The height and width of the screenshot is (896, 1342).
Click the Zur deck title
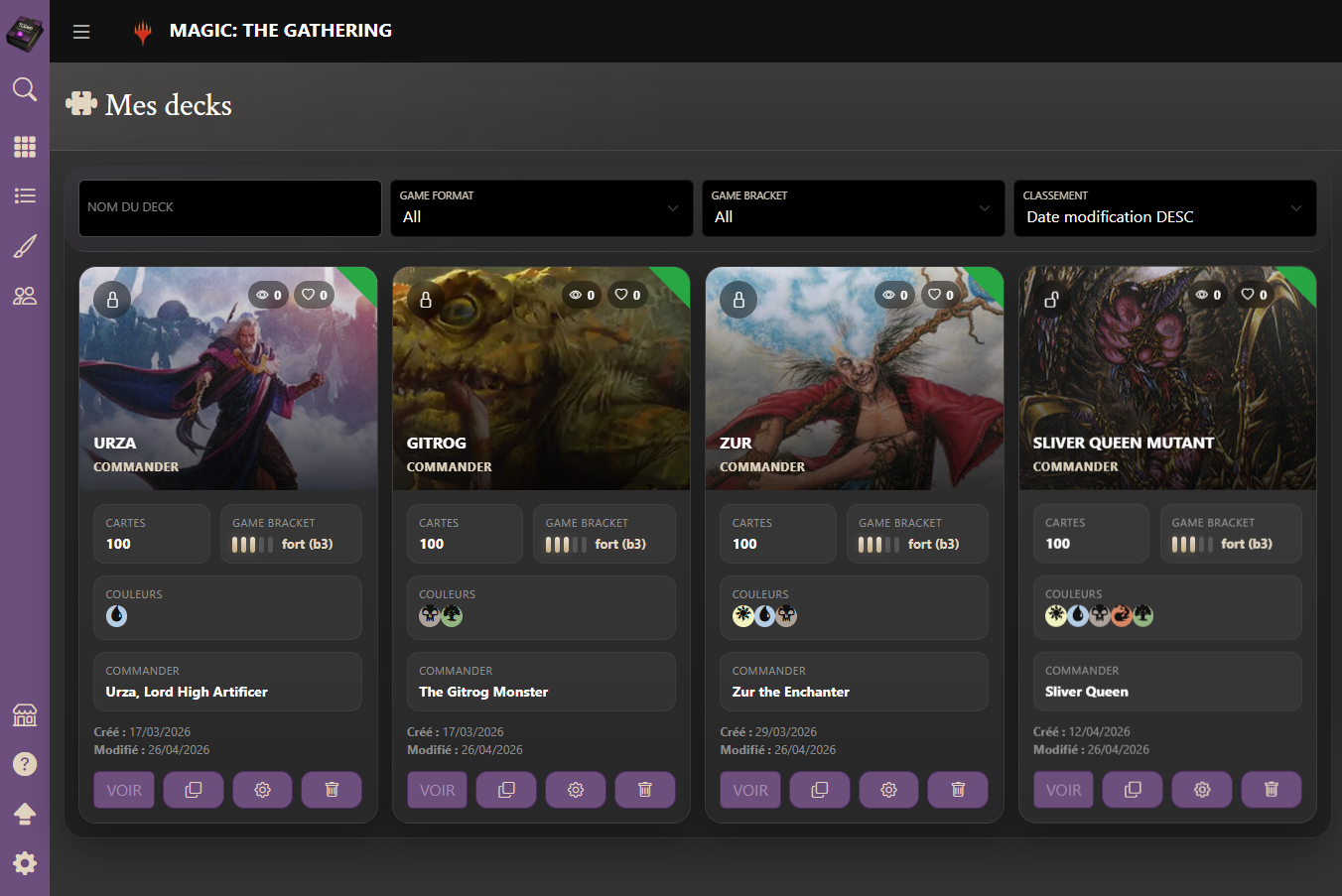click(x=736, y=443)
